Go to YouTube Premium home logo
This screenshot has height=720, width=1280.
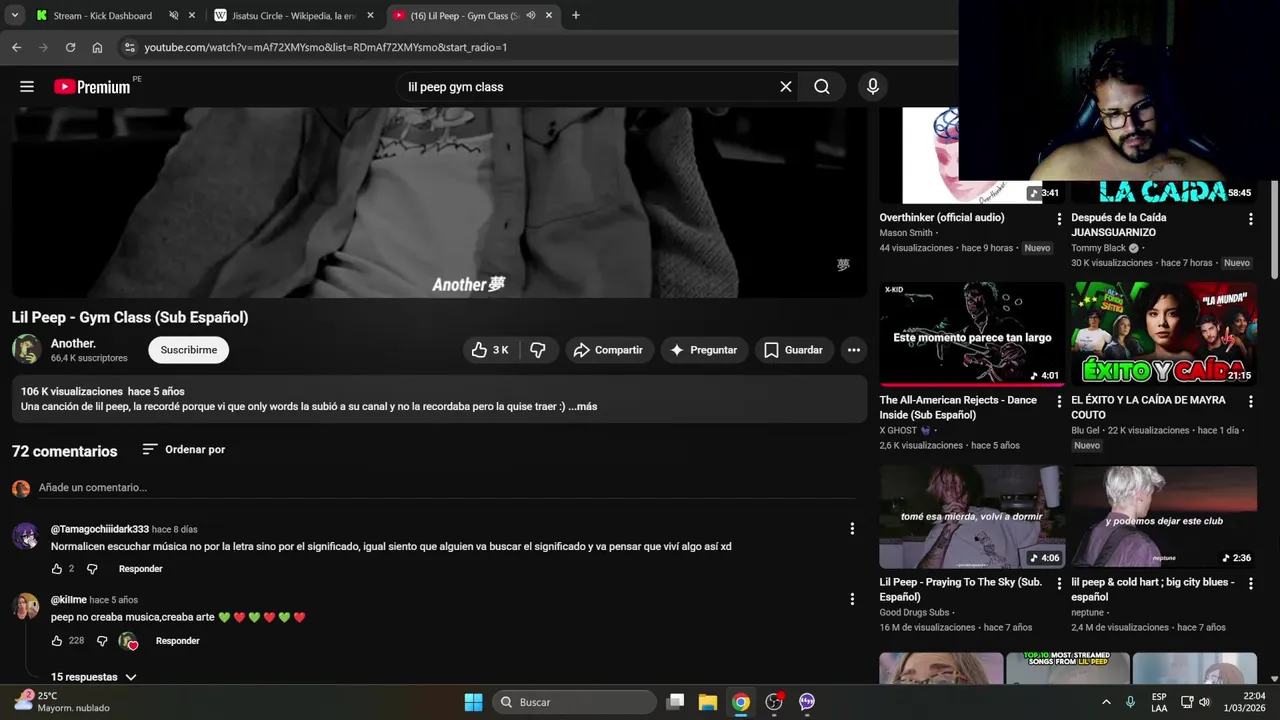point(92,87)
